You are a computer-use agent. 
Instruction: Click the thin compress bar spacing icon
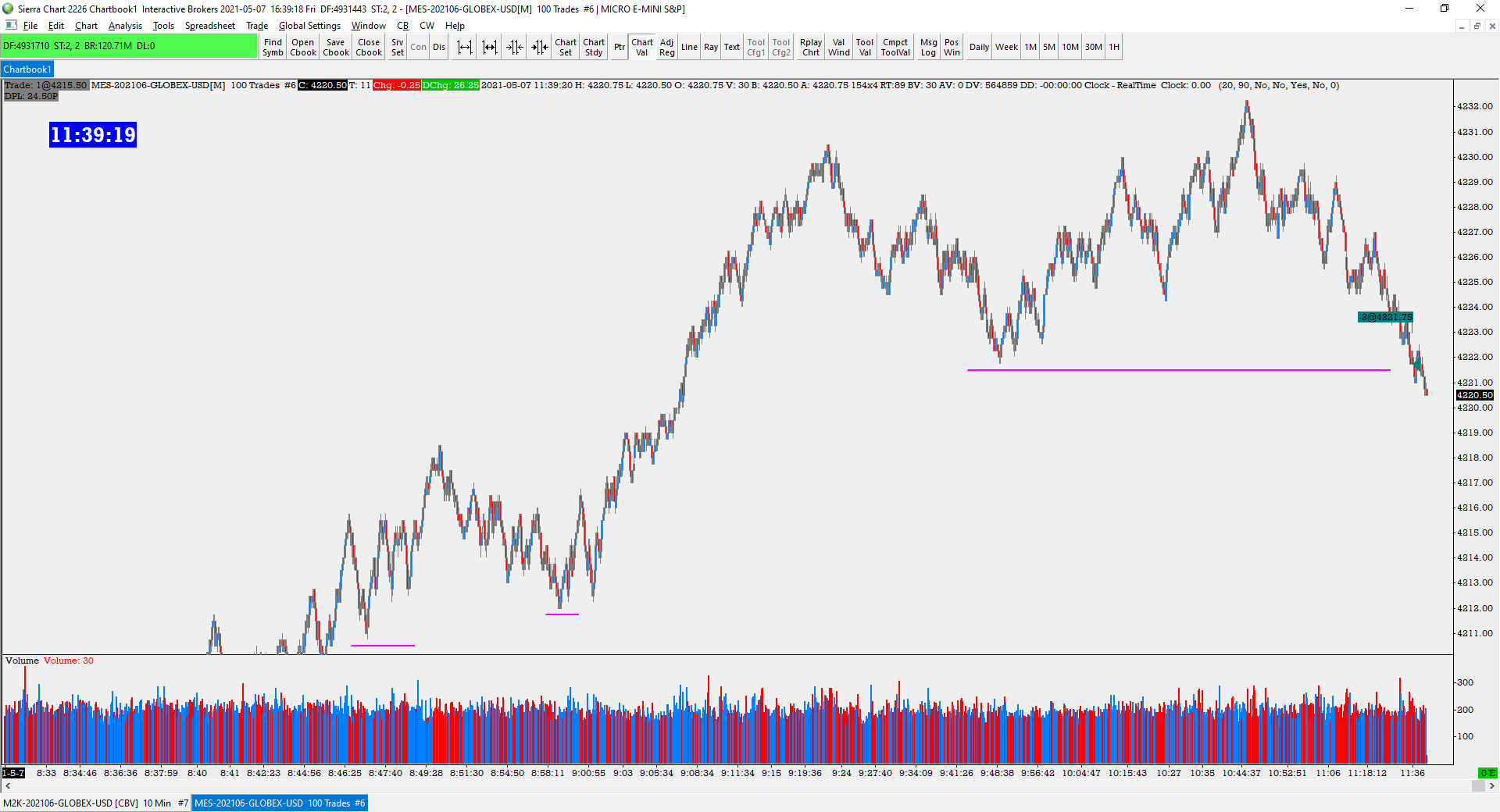(x=515, y=48)
